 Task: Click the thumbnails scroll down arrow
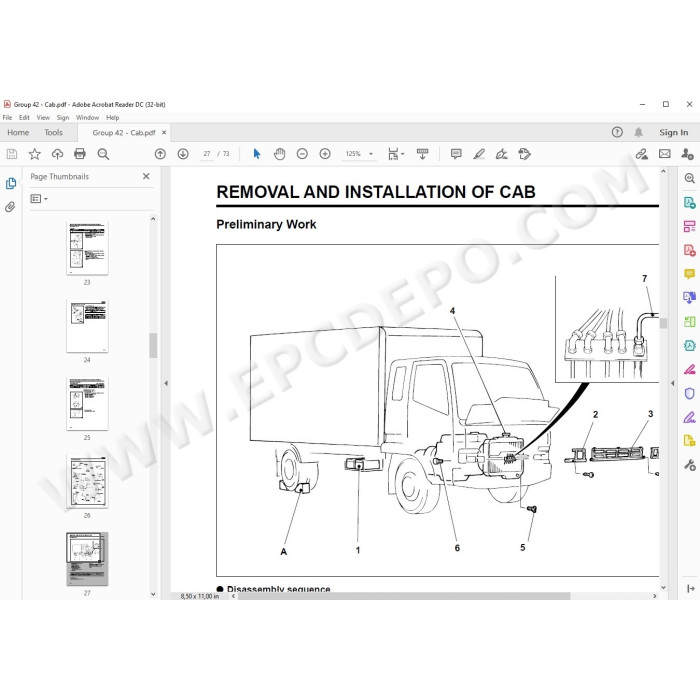tap(153, 594)
